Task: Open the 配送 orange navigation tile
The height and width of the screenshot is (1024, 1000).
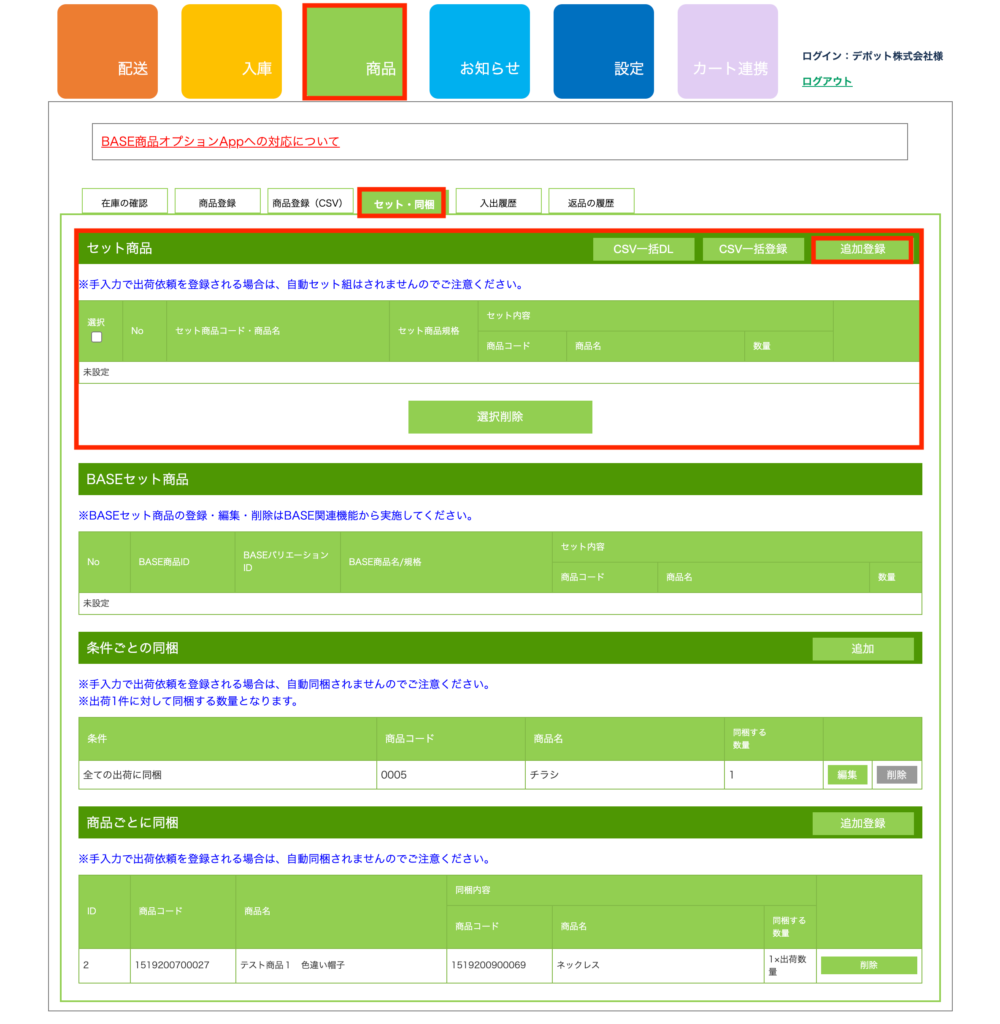Action: [107, 52]
